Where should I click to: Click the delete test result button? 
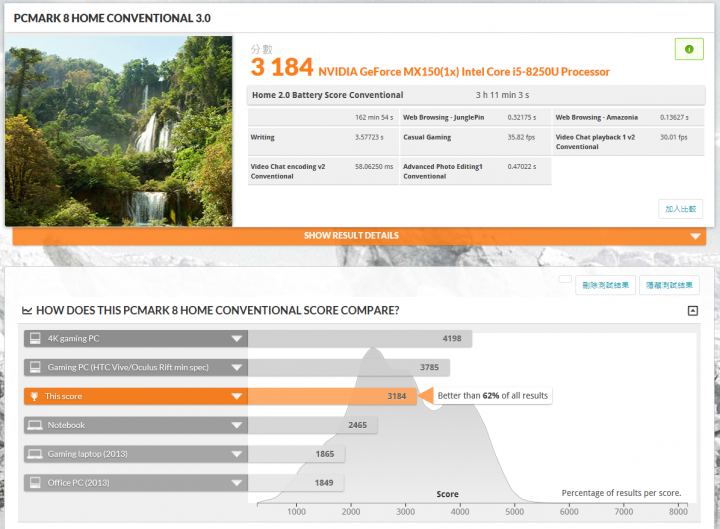(x=605, y=285)
